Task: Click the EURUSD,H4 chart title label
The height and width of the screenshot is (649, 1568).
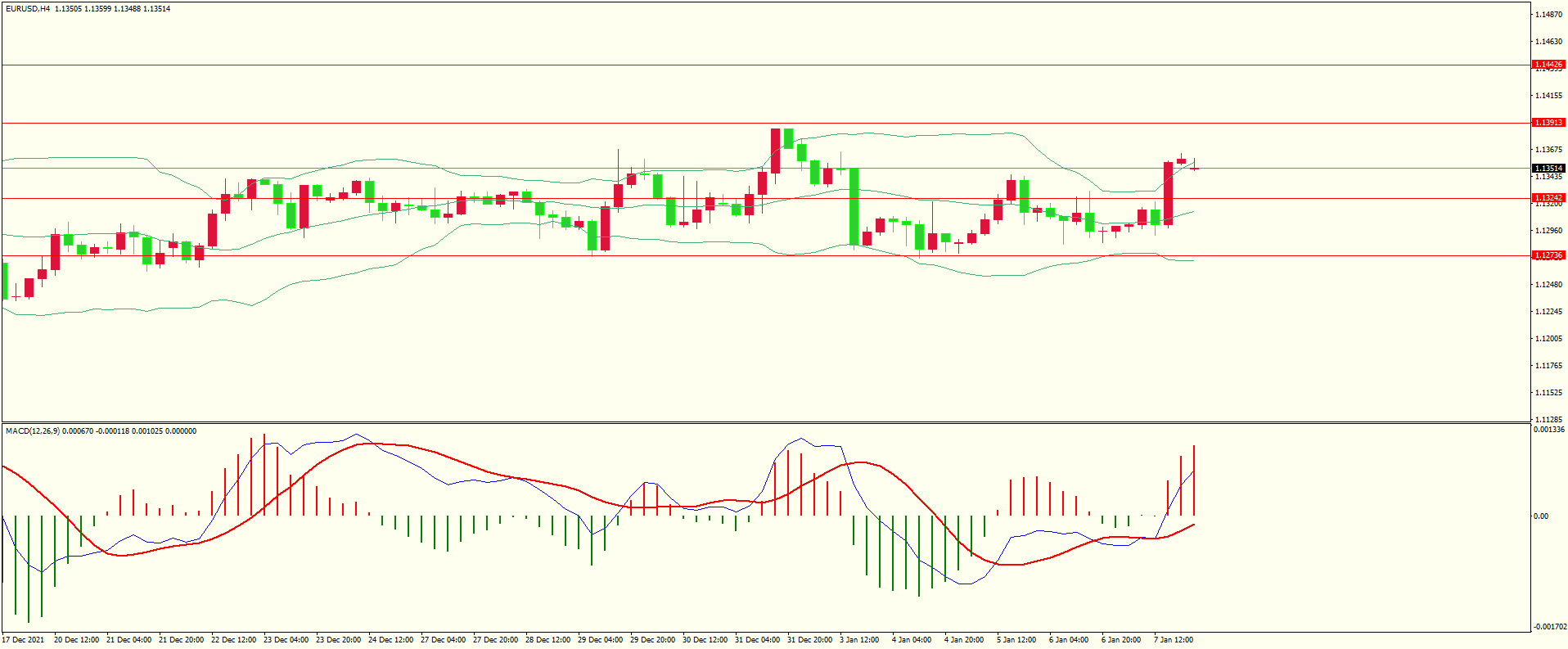Action: coord(28,9)
